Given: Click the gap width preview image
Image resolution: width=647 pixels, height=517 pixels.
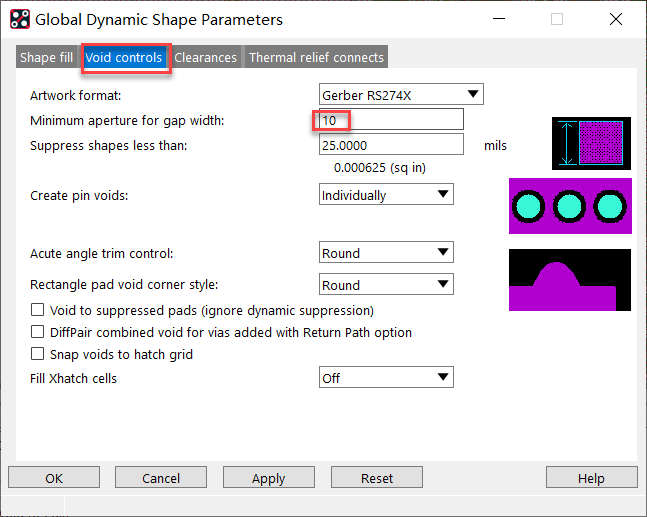Looking at the screenshot, I should [592, 143].
